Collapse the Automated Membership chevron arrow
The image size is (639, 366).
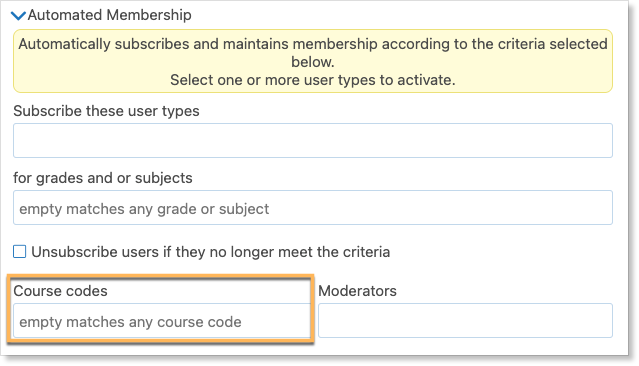point(18,15)
